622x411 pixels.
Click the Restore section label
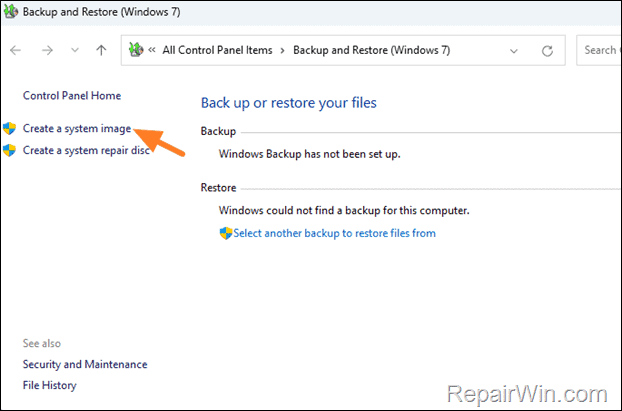pos(219,188)
